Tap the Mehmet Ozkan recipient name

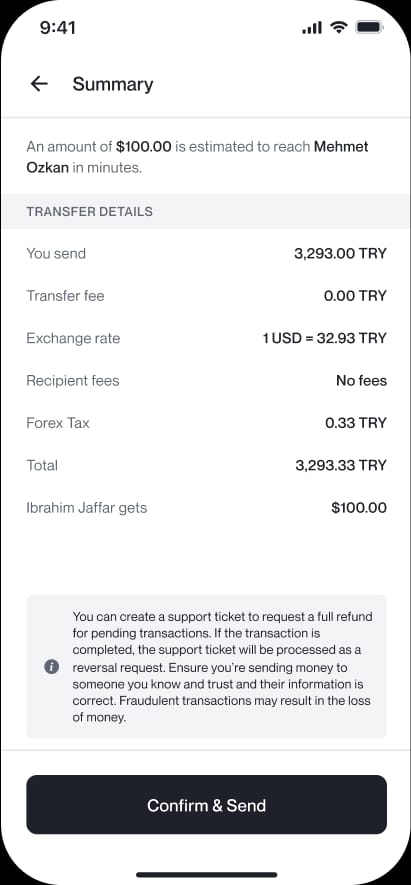[198, 157]
